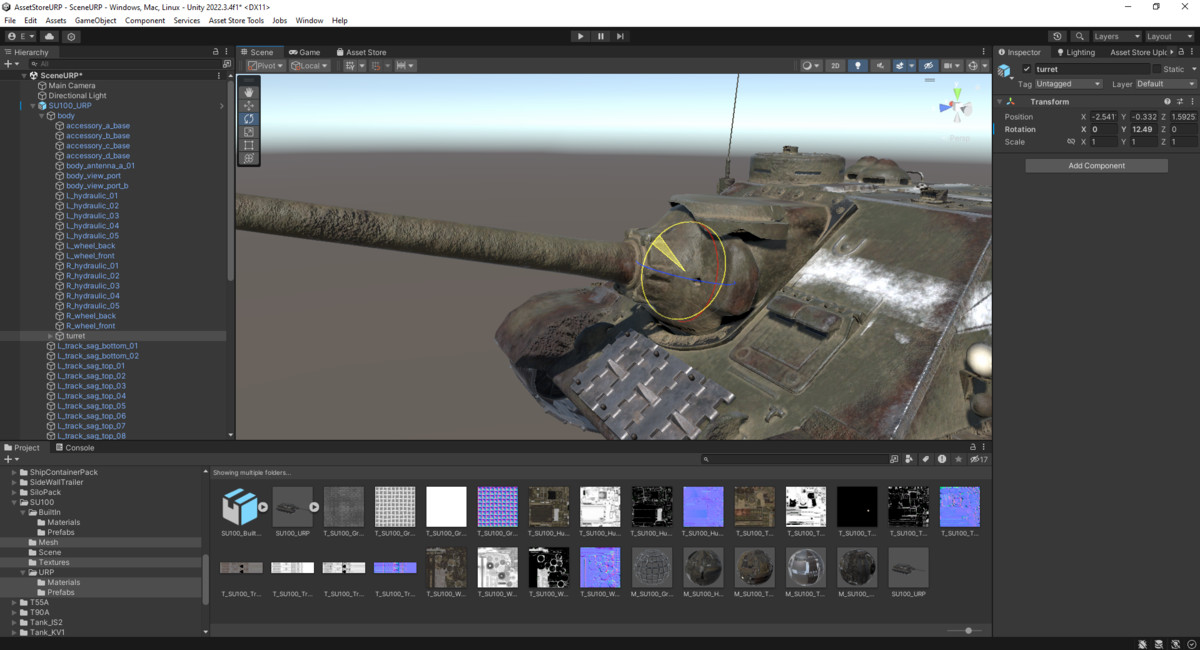Open the shading draw mode dropdown
Screen dimensions: 1200x650
pyautogui.click(x=810, y=66)
